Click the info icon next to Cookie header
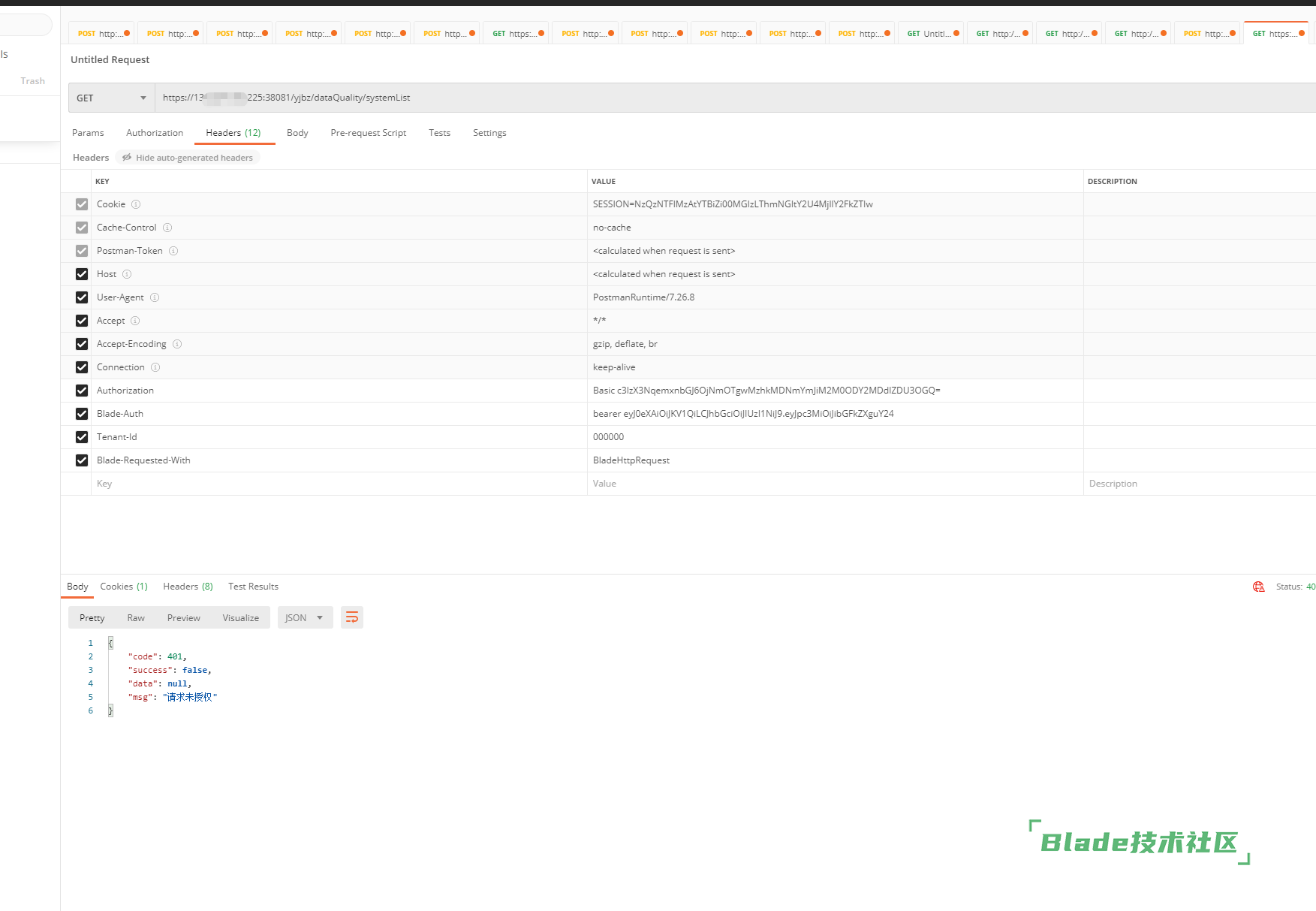This screenshot has height=911, width=1316. click(x=136, y=204)
